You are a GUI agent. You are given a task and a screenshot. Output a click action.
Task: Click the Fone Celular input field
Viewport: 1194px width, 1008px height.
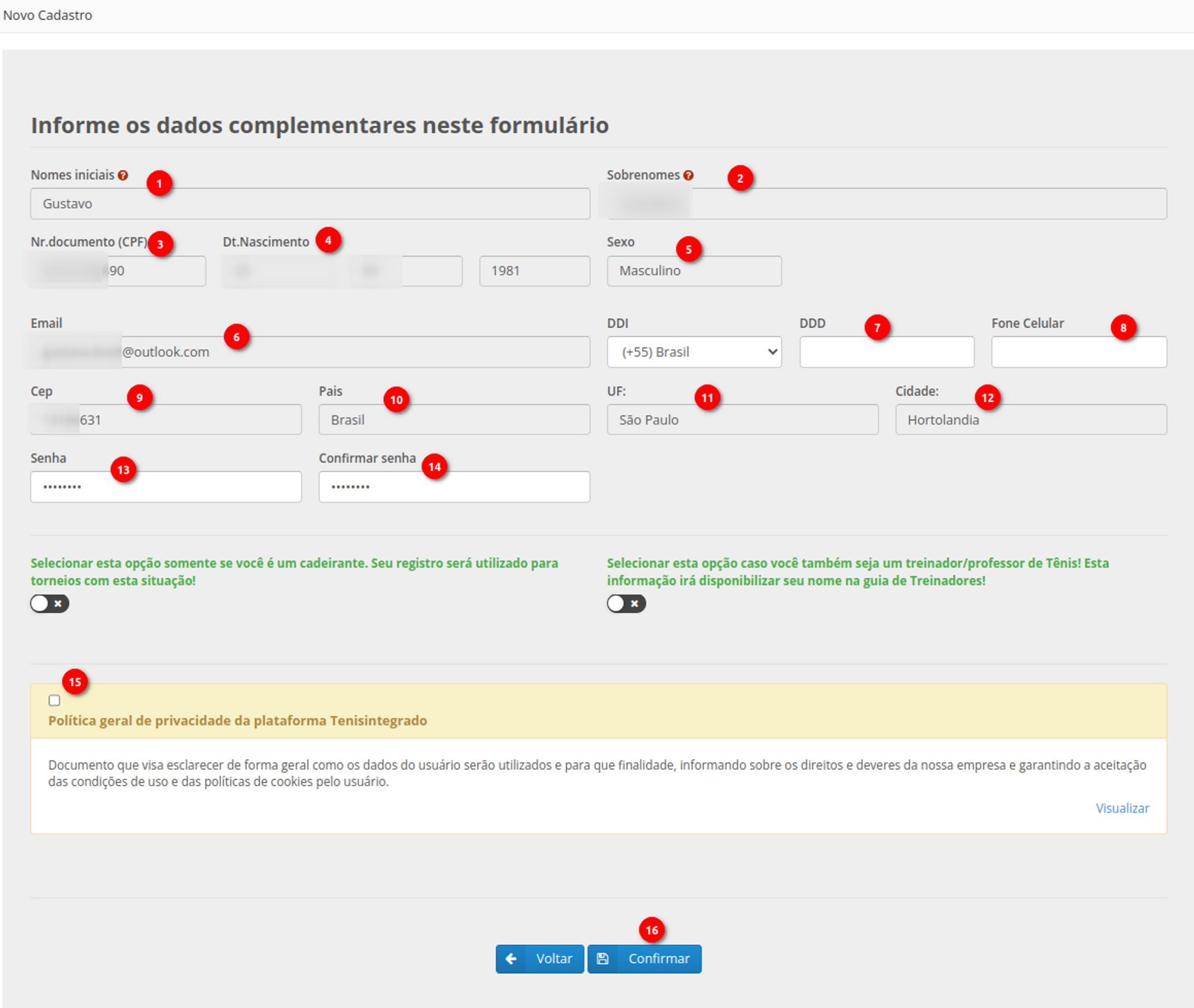(1078, 352)
